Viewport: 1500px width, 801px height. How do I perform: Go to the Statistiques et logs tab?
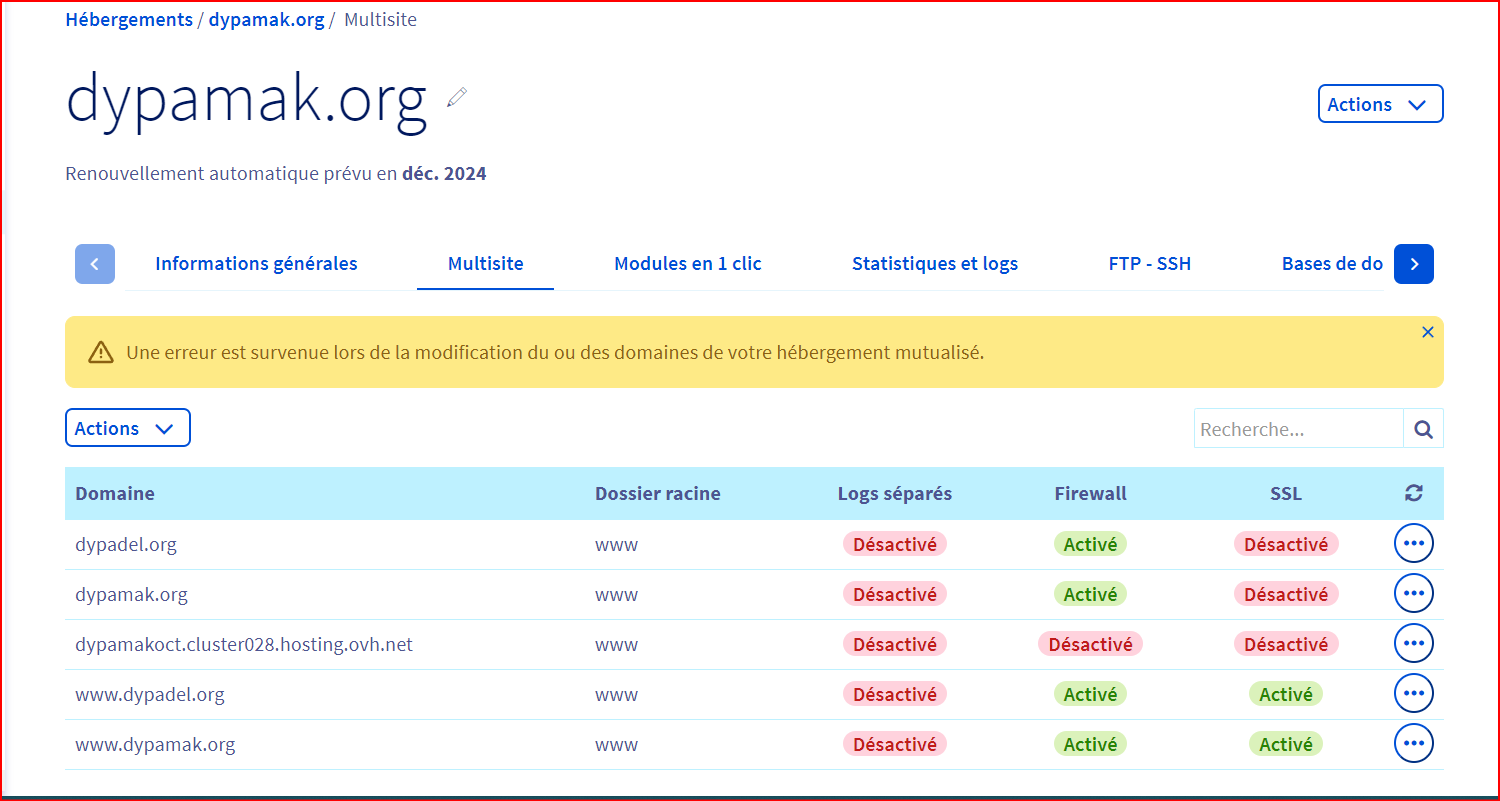pos(934,264)
